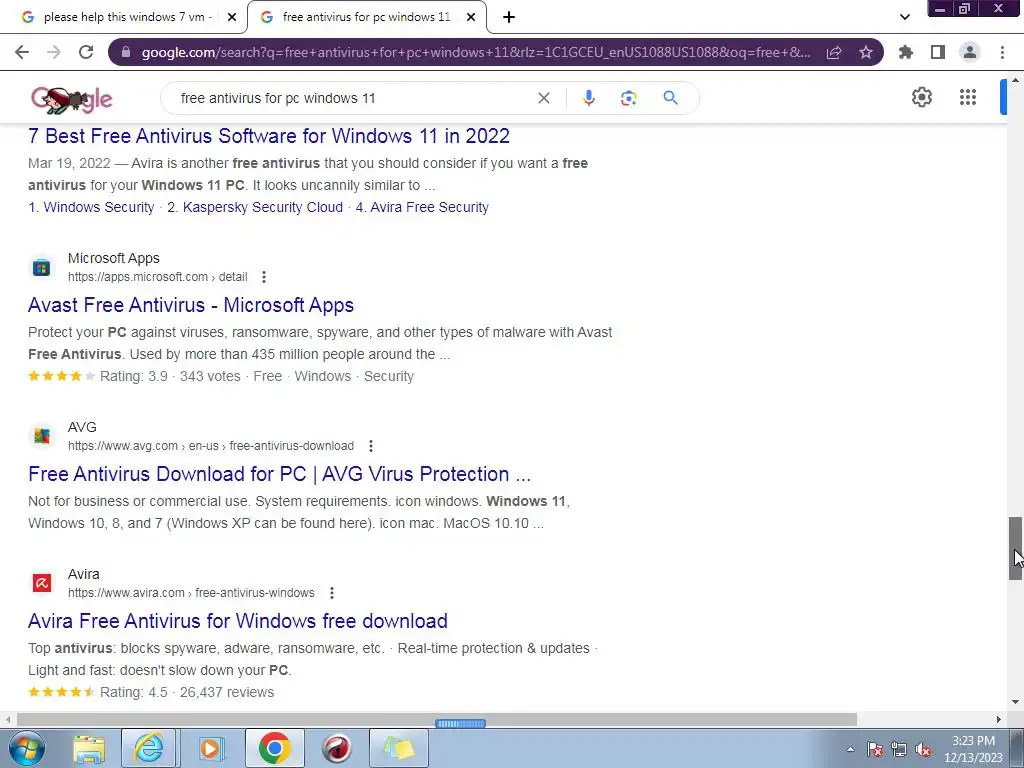The height and width of the screenshot is (768, 1024).
Task: Click the Microsoft Apps site favicon
Action: pos(42,267)
